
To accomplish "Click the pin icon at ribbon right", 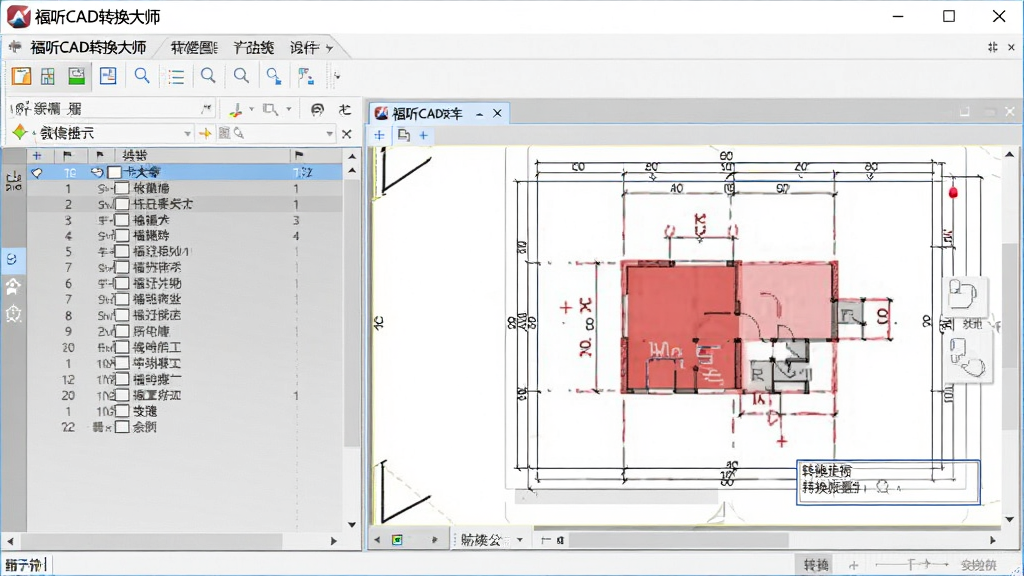I will pos(993,47).
